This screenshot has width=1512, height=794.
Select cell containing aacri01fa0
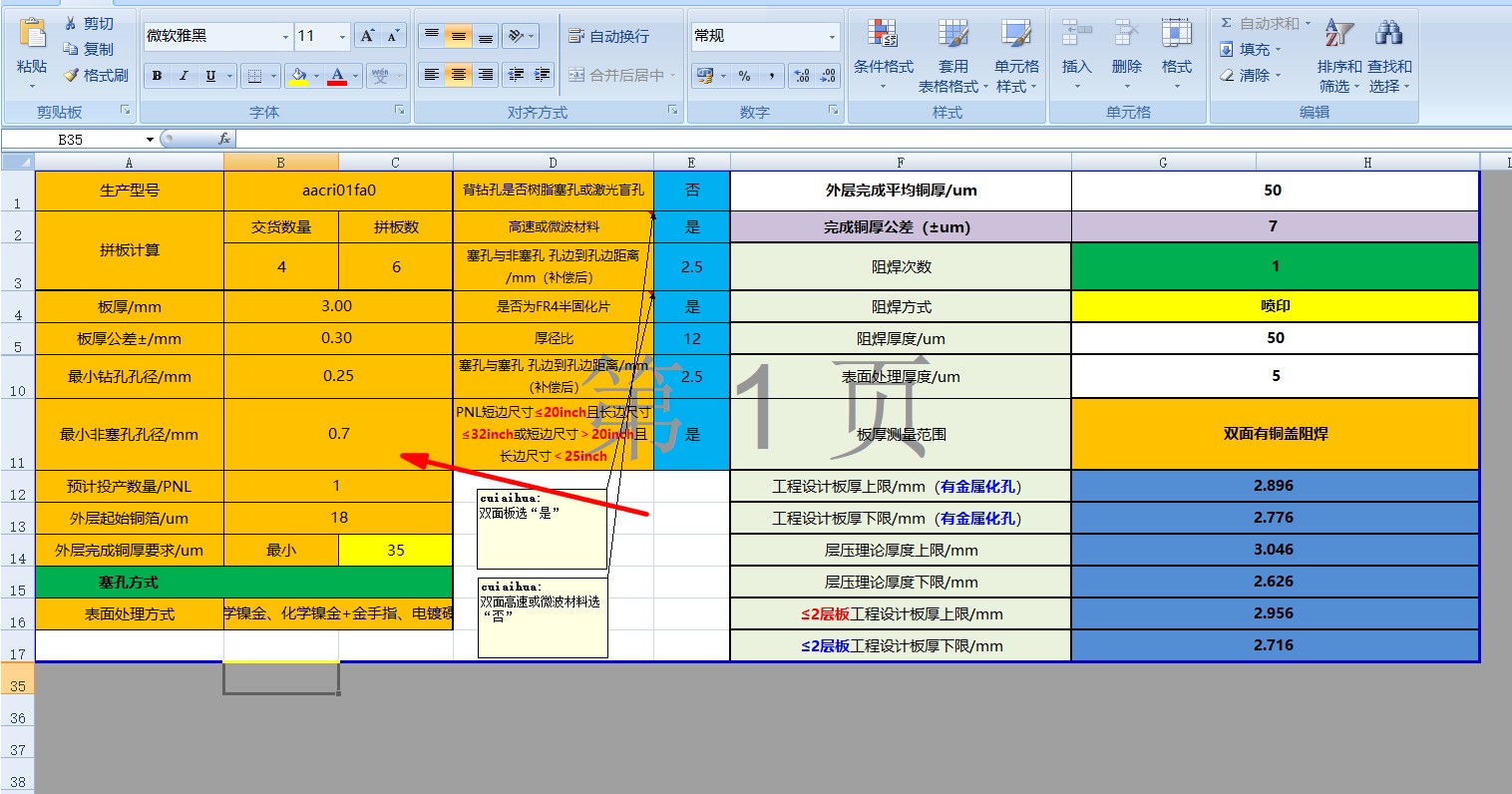338,191
